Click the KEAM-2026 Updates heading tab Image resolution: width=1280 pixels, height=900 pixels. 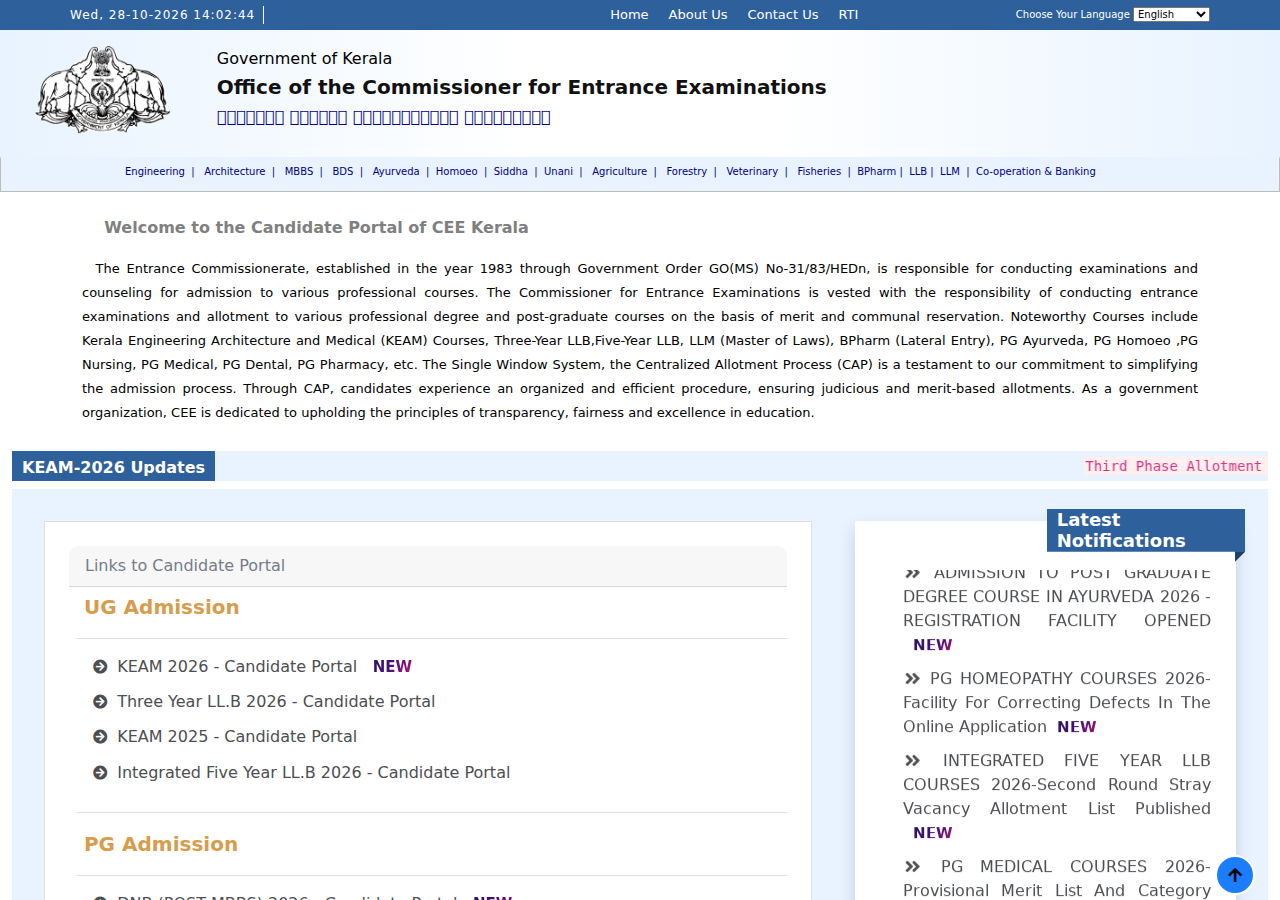[113, 467]
